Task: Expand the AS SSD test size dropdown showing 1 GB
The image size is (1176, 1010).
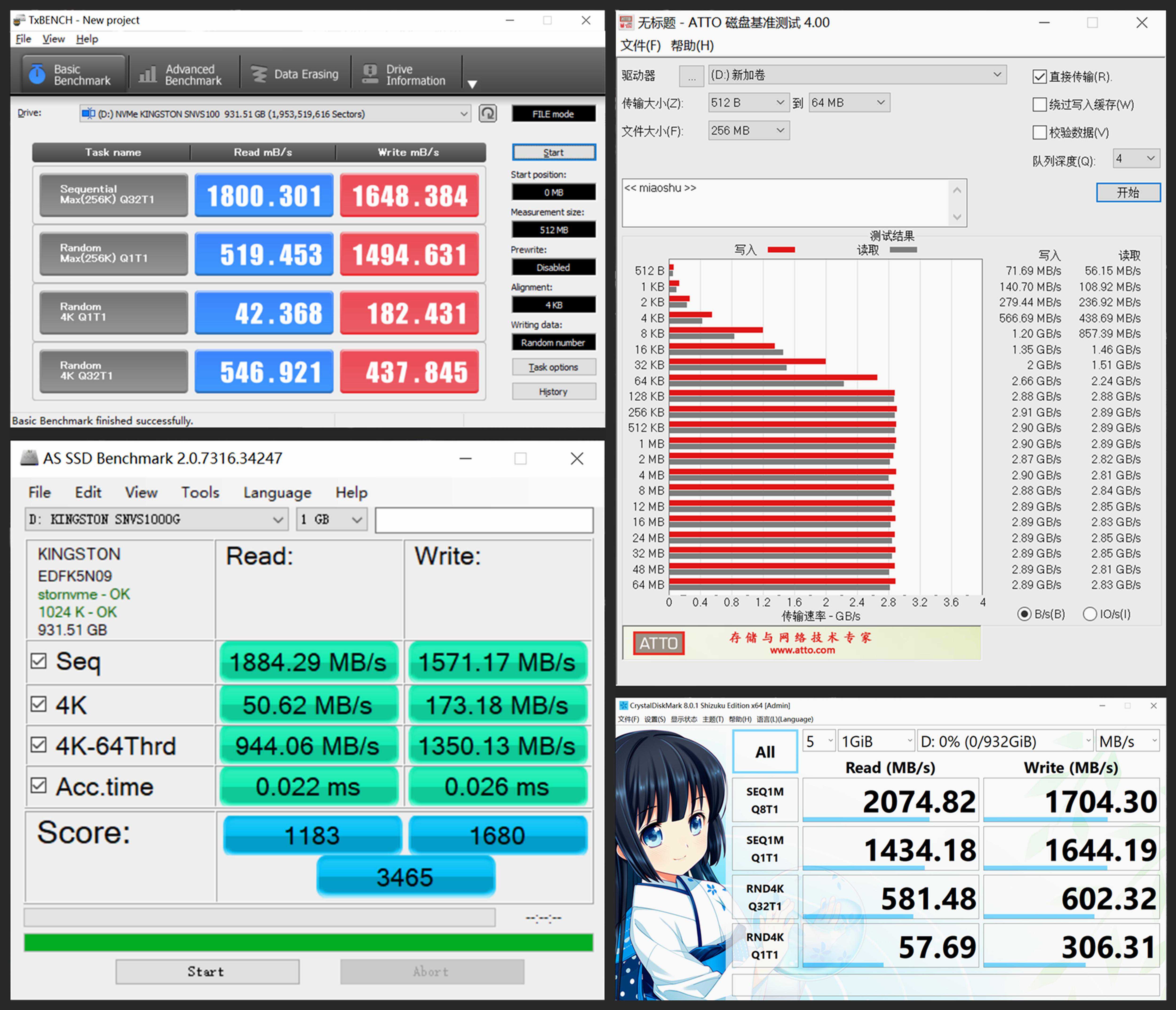Action: point(332,519)
